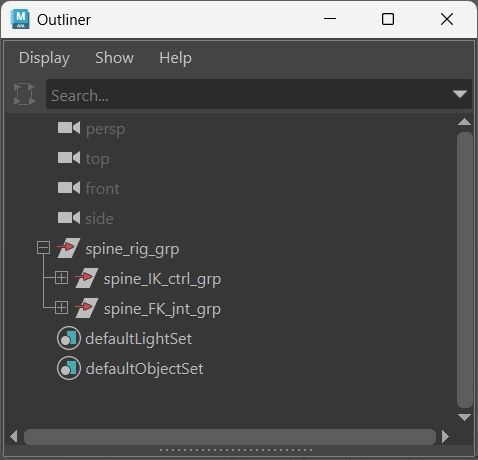Expand the spine_IK_ctrl_grp node
Viewport: 478px width, 460px height.
(x=61, y=277)
